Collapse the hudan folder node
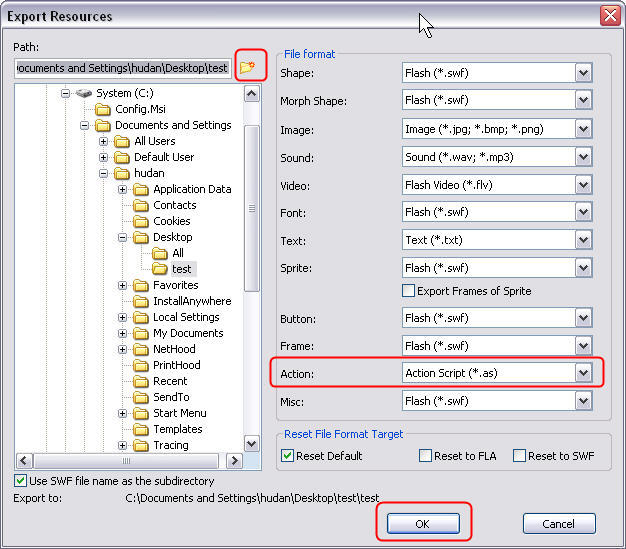This screenshot has height=549, width=626. point(103,173)
